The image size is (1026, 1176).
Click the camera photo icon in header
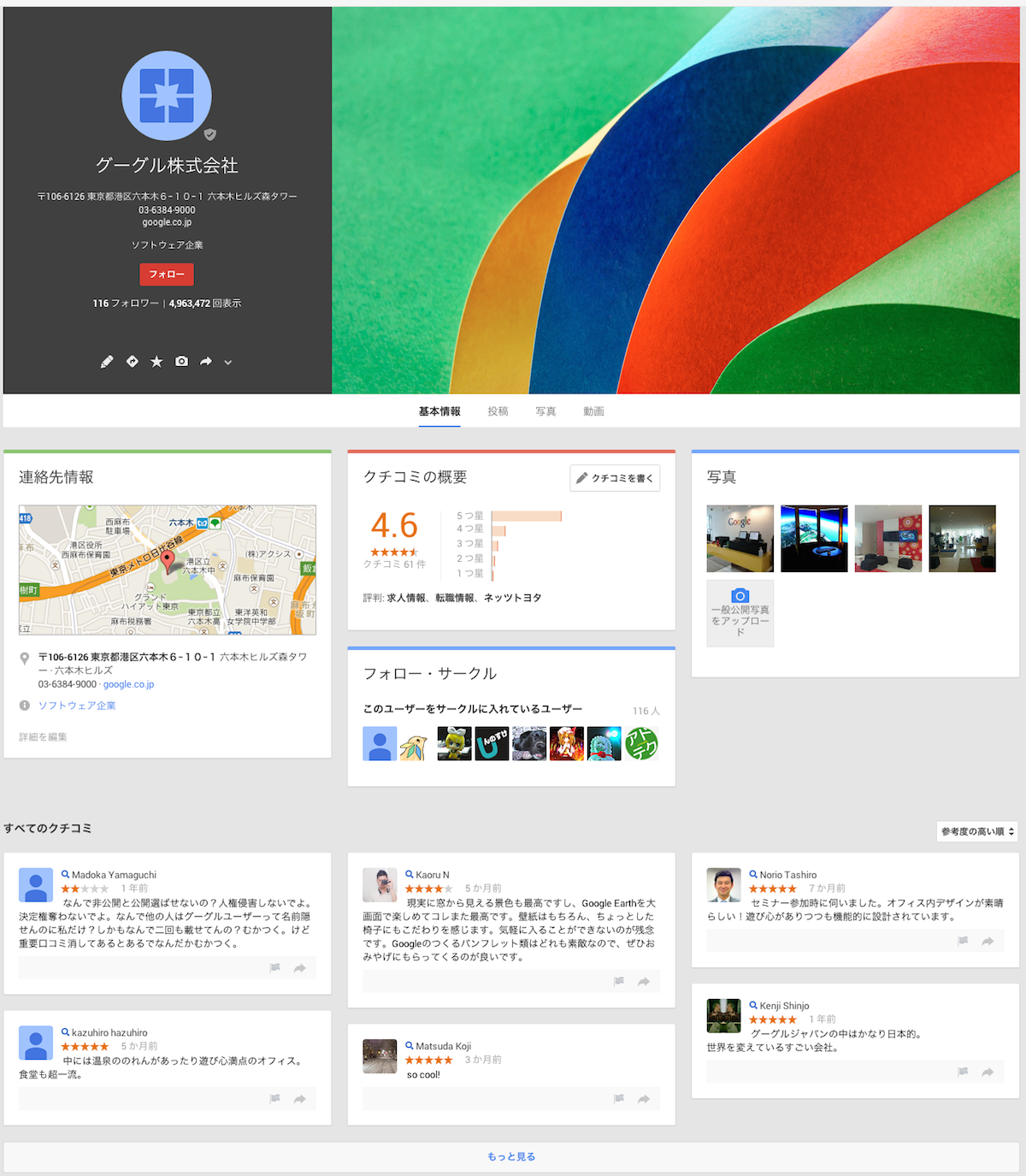[181, 362]
